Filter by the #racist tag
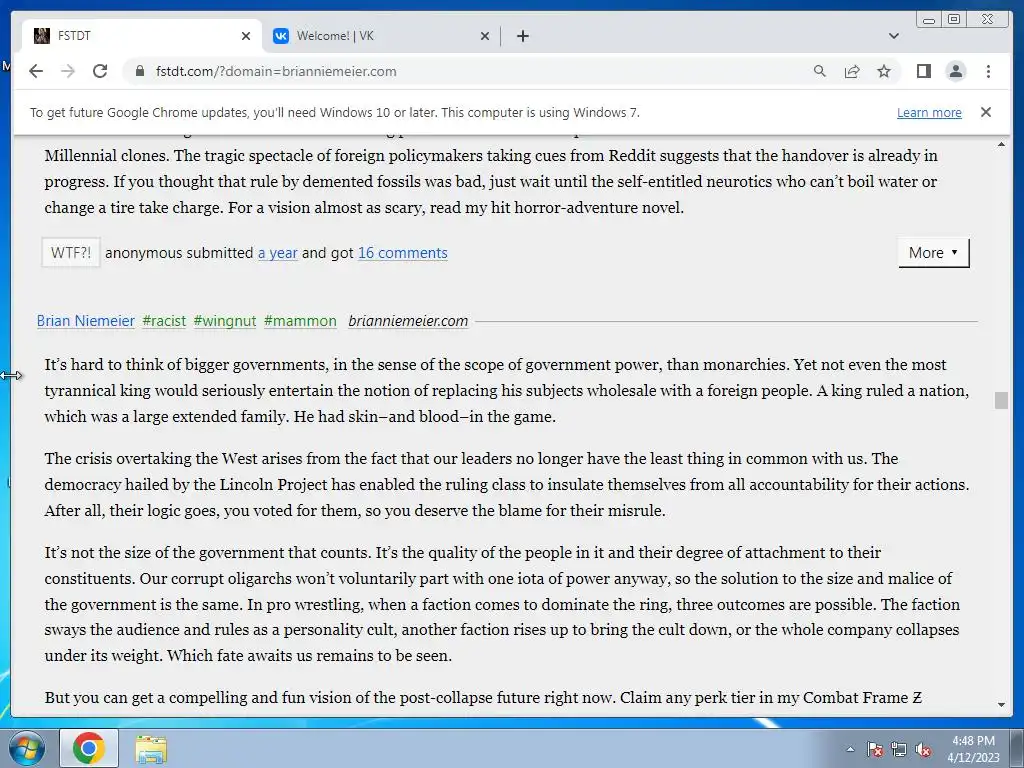This screenshot has height=768, width=1024. [164, 321]
